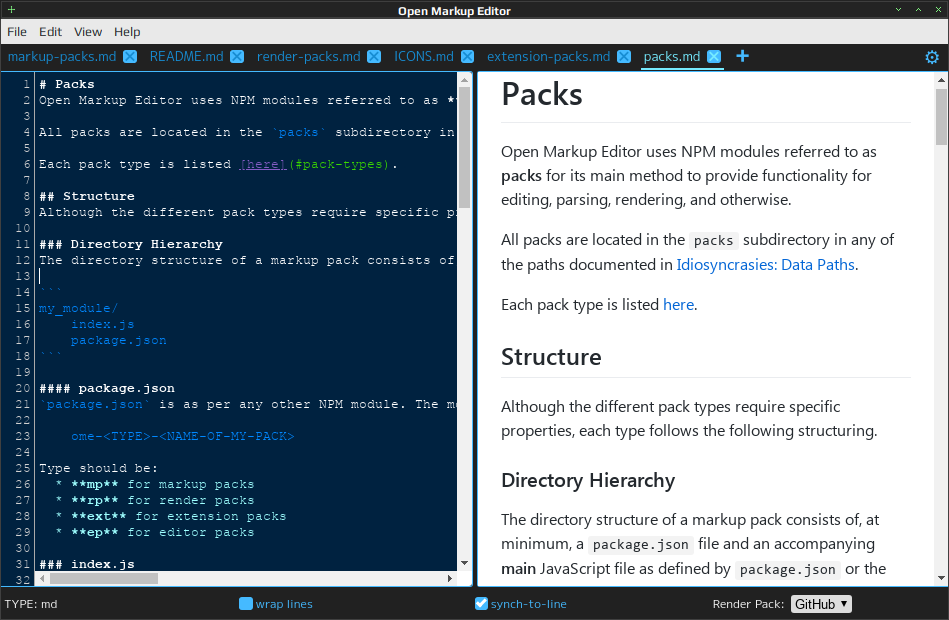The height and width of the screenshot is (620, 949).
Task: Click the preview scroll-up arrow
Action: pyautogui.click(x=941, y=79)
